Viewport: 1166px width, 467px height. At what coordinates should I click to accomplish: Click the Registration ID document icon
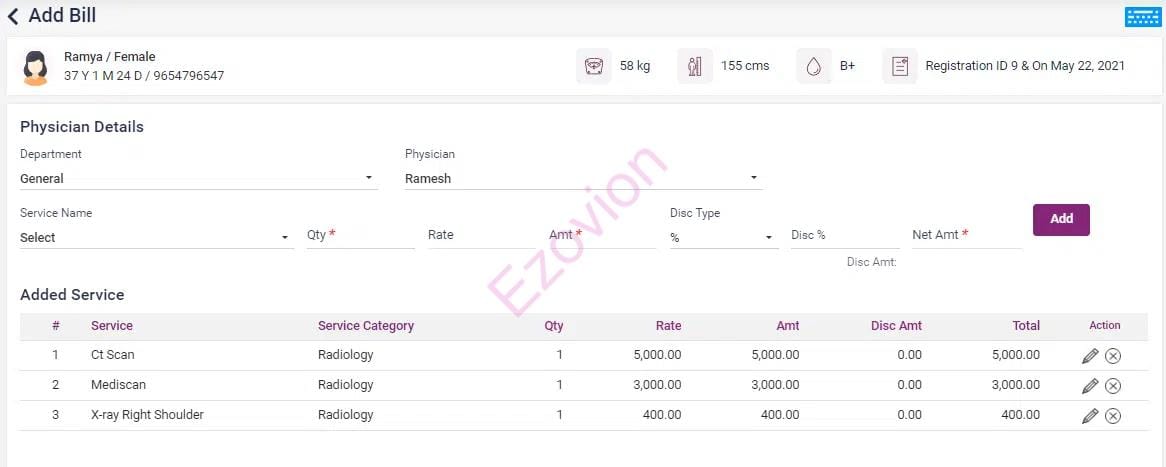point(899,66)
